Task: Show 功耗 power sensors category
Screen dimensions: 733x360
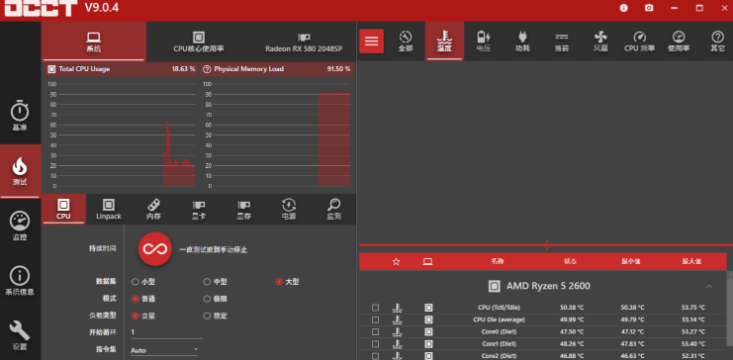Action: pos(522,41)
